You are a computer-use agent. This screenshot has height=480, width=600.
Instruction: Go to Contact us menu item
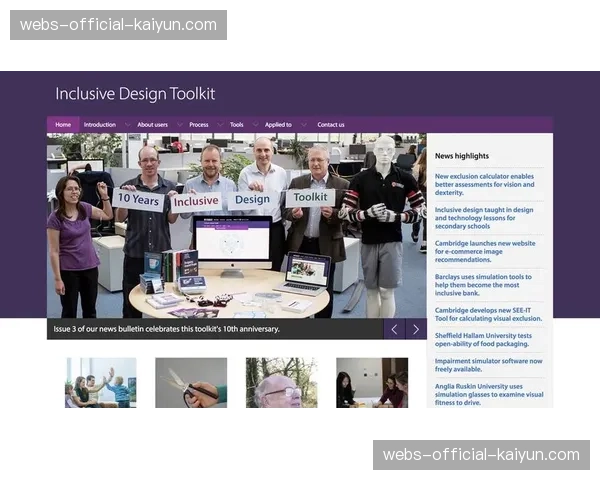click(330, 125)
